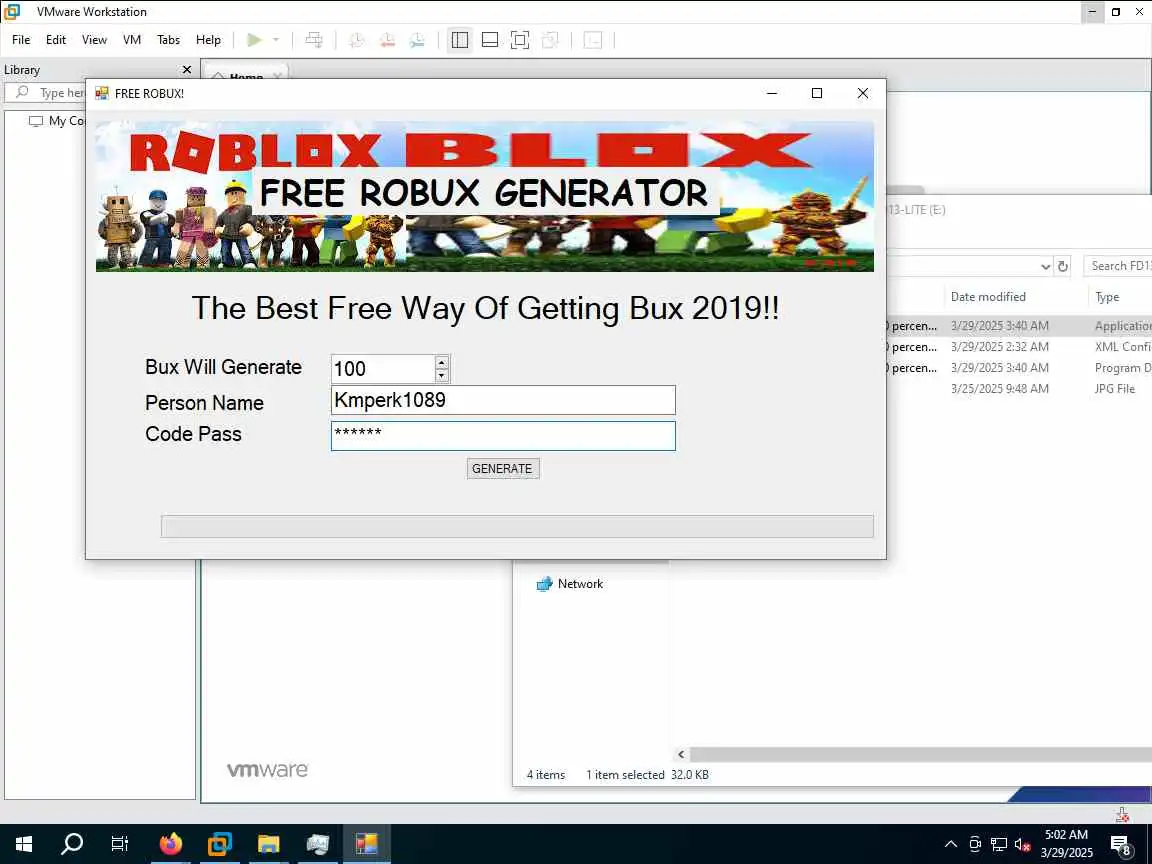Open the View menu
Viewport: 1152px width, 864px height.
pyautogui.click(x=94, y=40)
